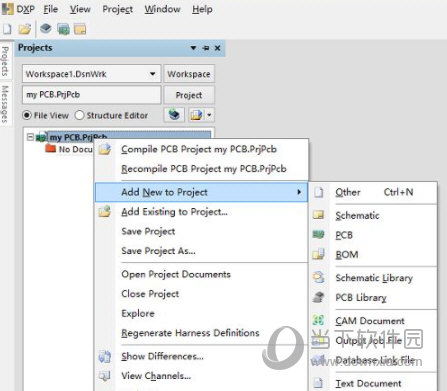
Task: Click the open folder toolbar icon
Action: click(x=25, y=29)
